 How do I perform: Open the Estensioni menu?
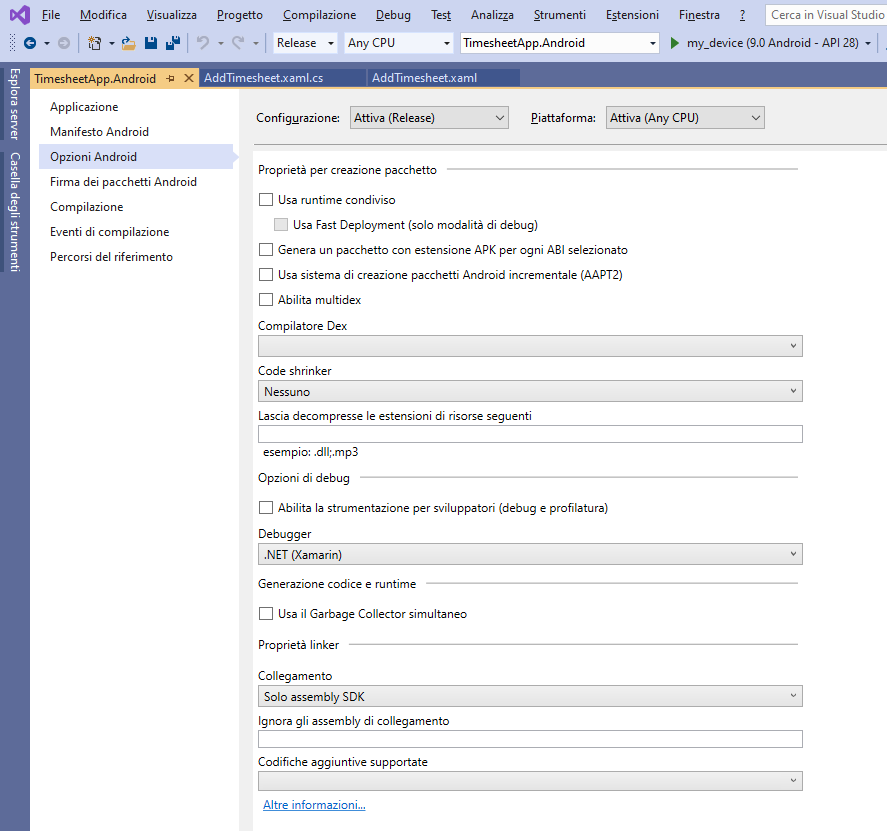(x=632, y=15)
